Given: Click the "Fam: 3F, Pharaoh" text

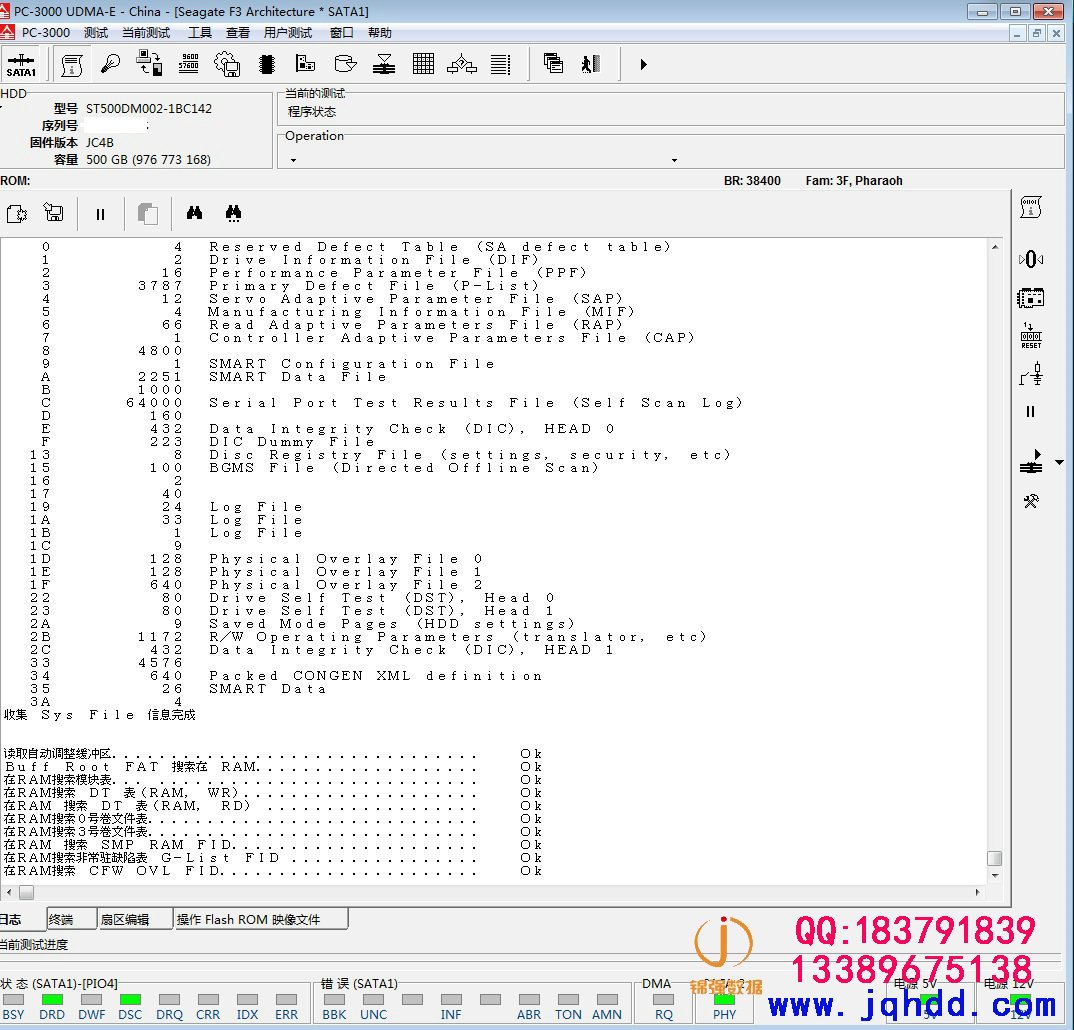Looking at the screenshot, I should [853, 181].
